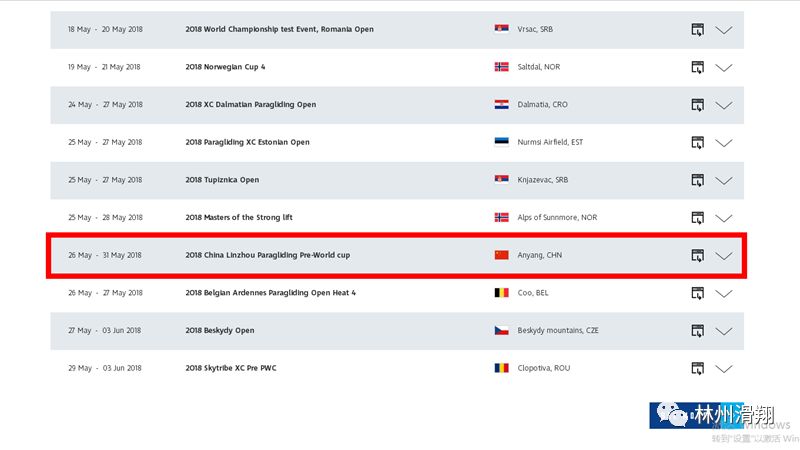The image size is (800, 450).
Task: Add Tupiznica Open to calendar
Action: [x=697, y=180]
